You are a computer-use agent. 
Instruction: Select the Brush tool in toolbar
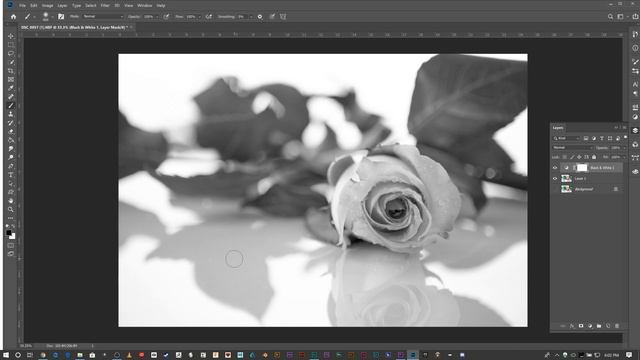click(11, 106)
